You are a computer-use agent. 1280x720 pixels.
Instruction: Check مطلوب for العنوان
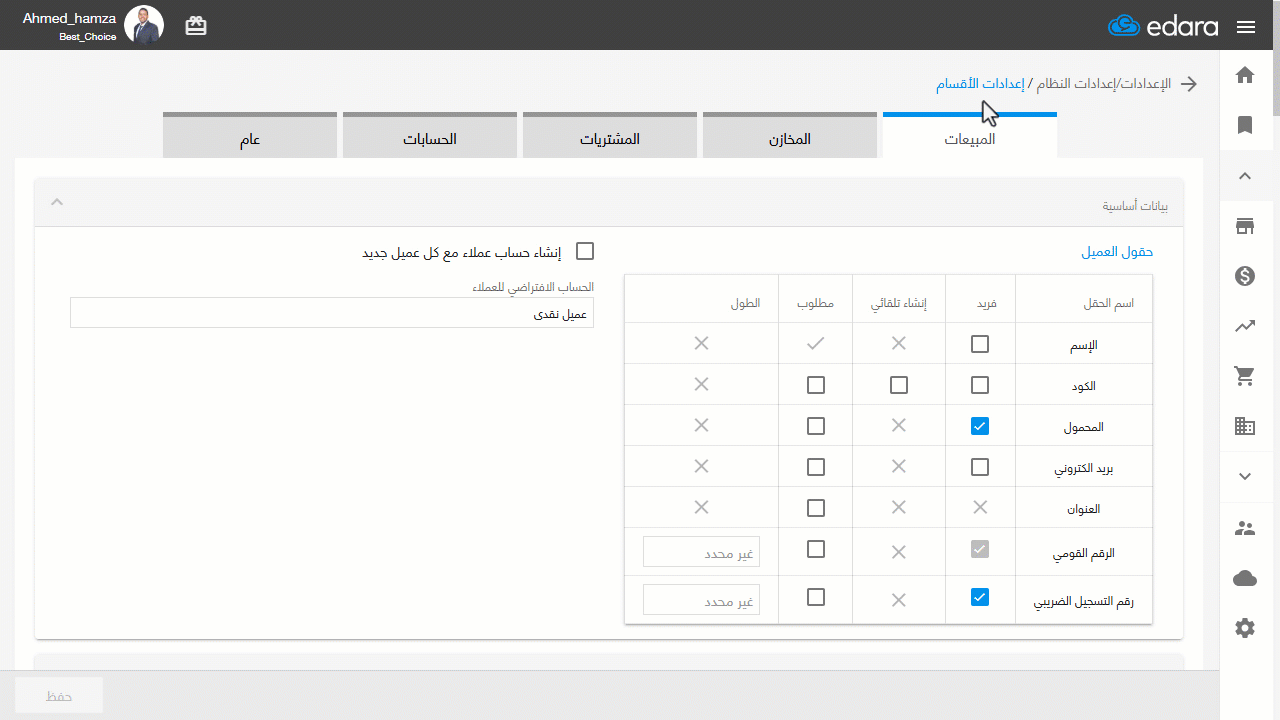point(816,508)
